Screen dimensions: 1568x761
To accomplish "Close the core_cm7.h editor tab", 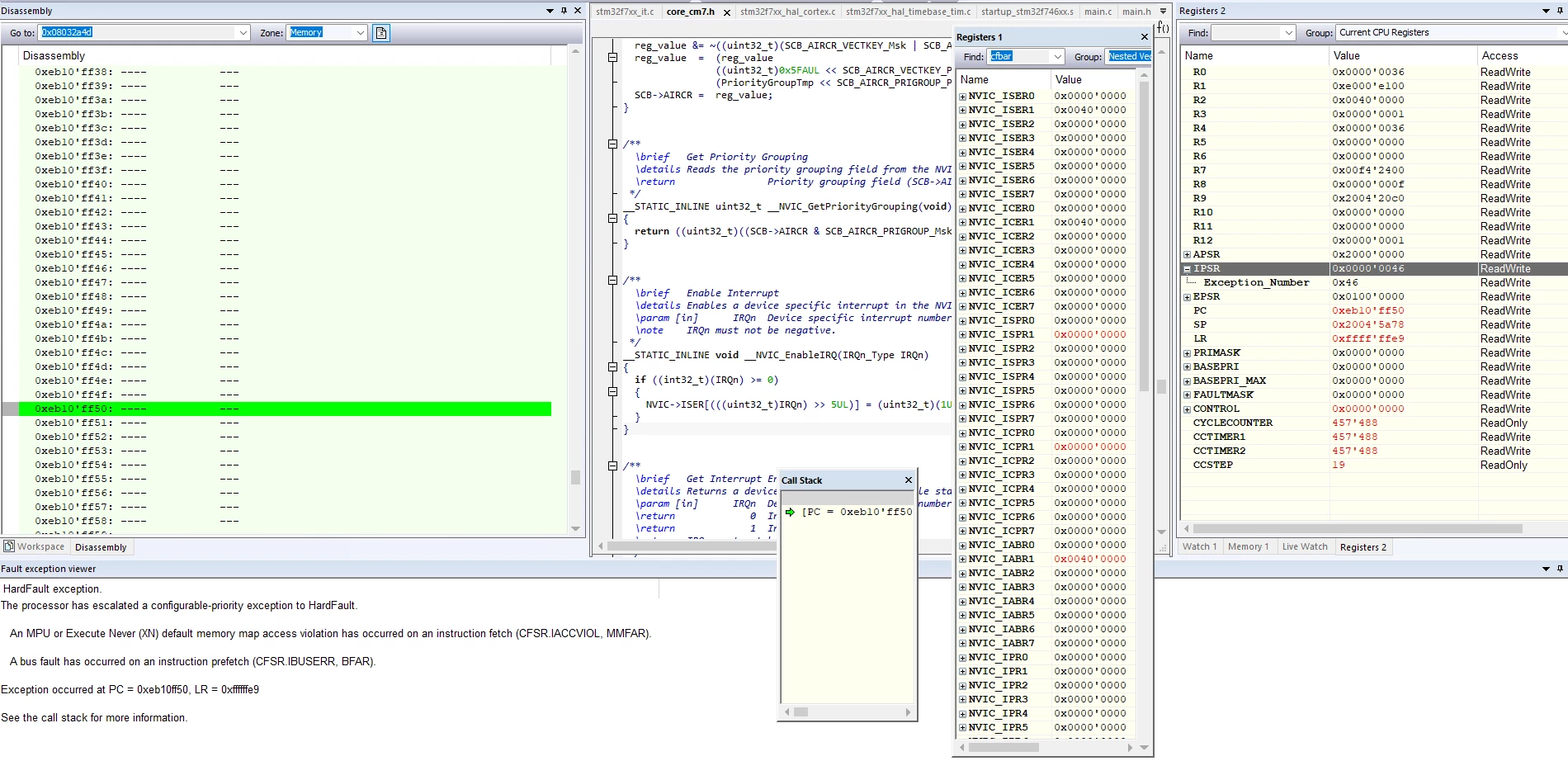I will (727, 12).
